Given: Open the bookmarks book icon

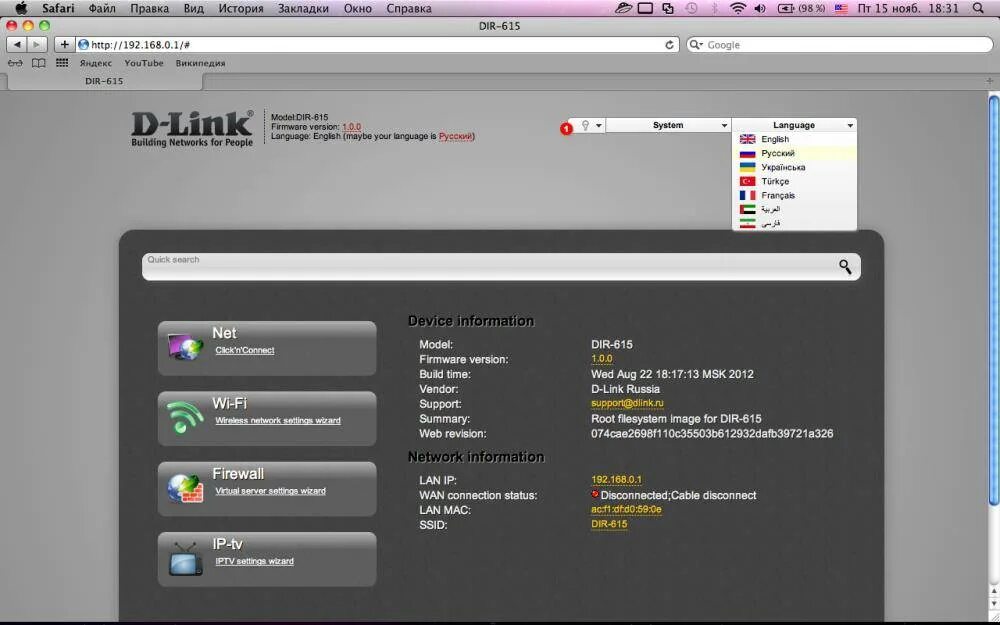Looking at the screenshot, I should click(39, 63).
